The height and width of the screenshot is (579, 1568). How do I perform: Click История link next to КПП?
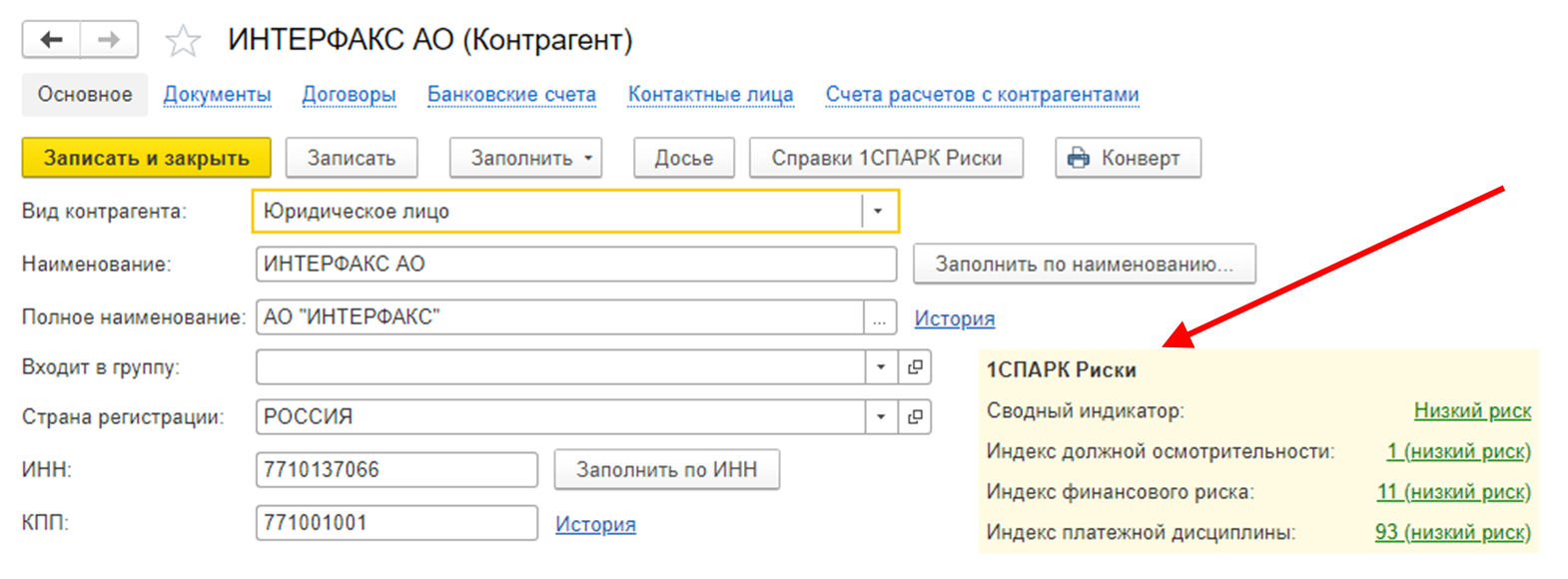tap(595, 524)
